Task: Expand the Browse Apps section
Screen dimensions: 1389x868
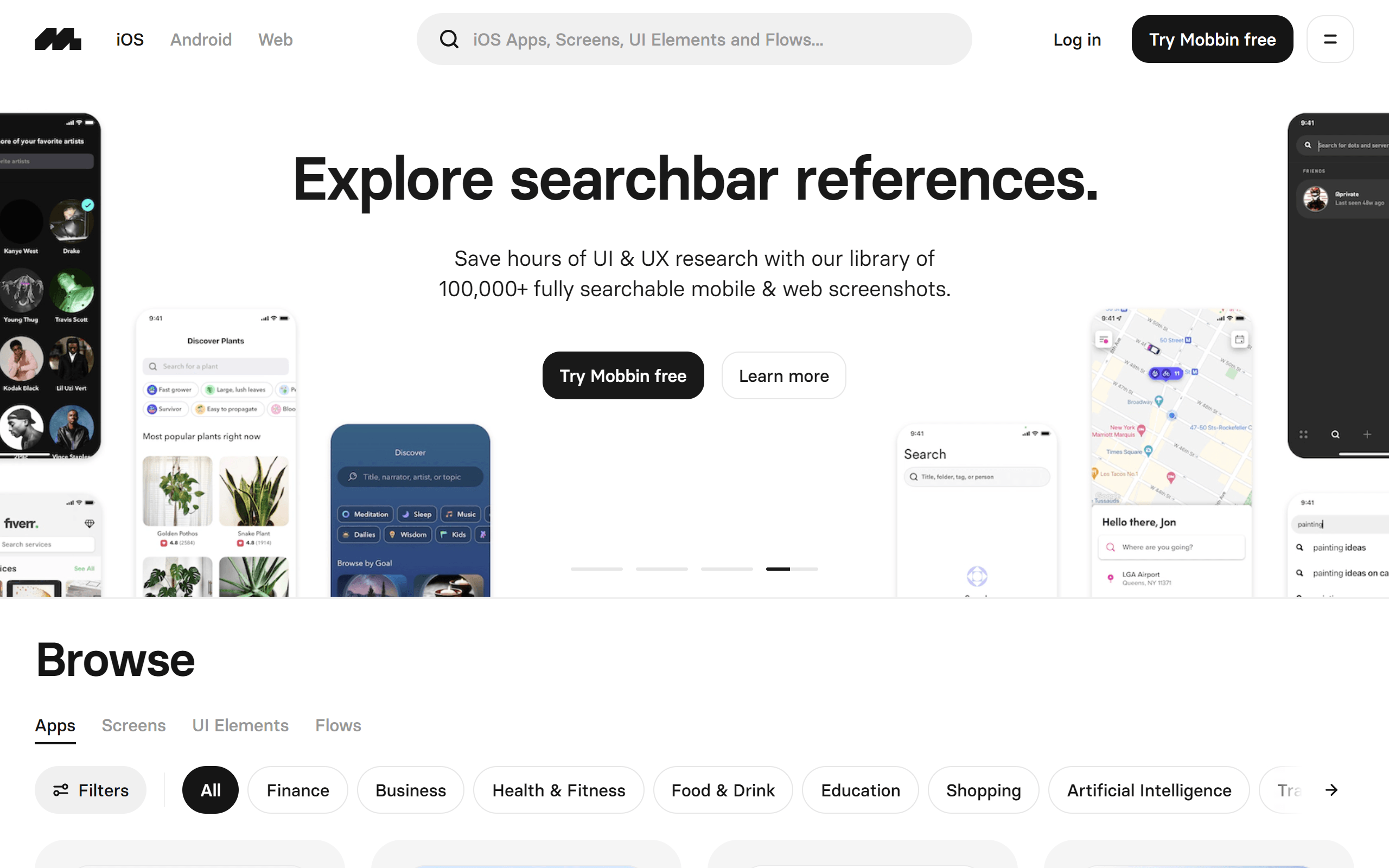Action: [x=55, y=725]
